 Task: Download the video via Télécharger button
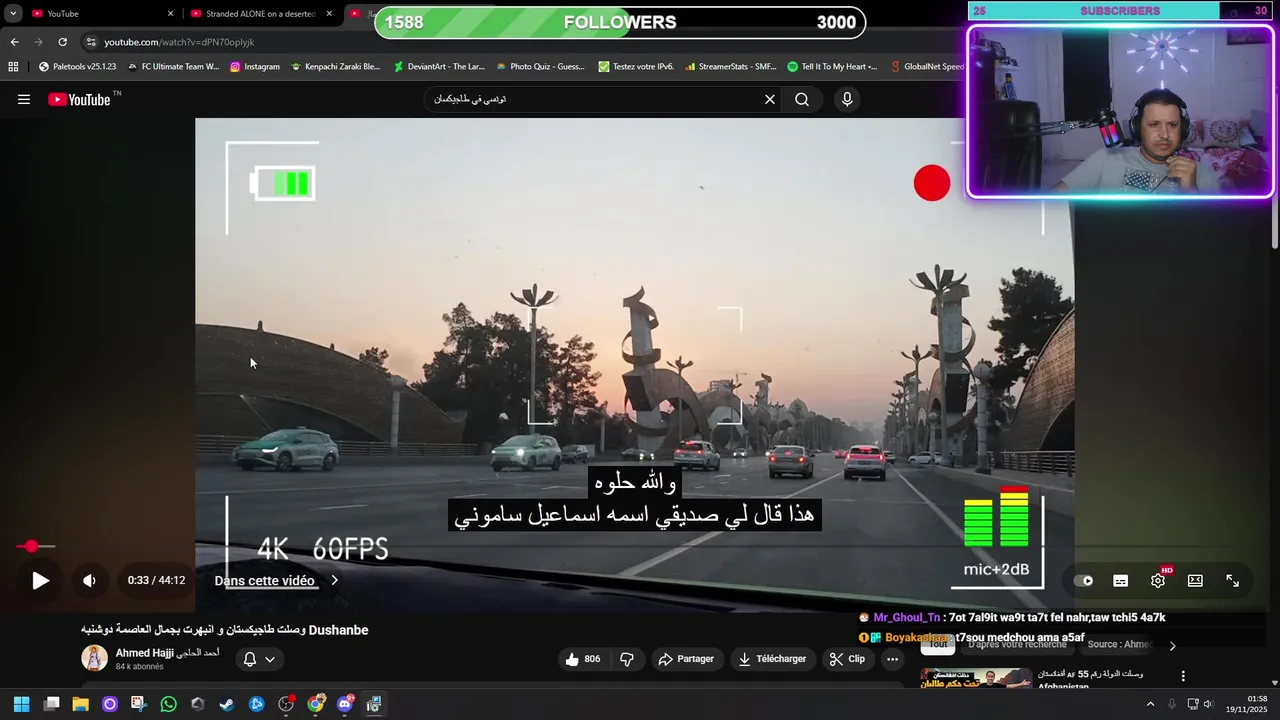click(771, 659)
